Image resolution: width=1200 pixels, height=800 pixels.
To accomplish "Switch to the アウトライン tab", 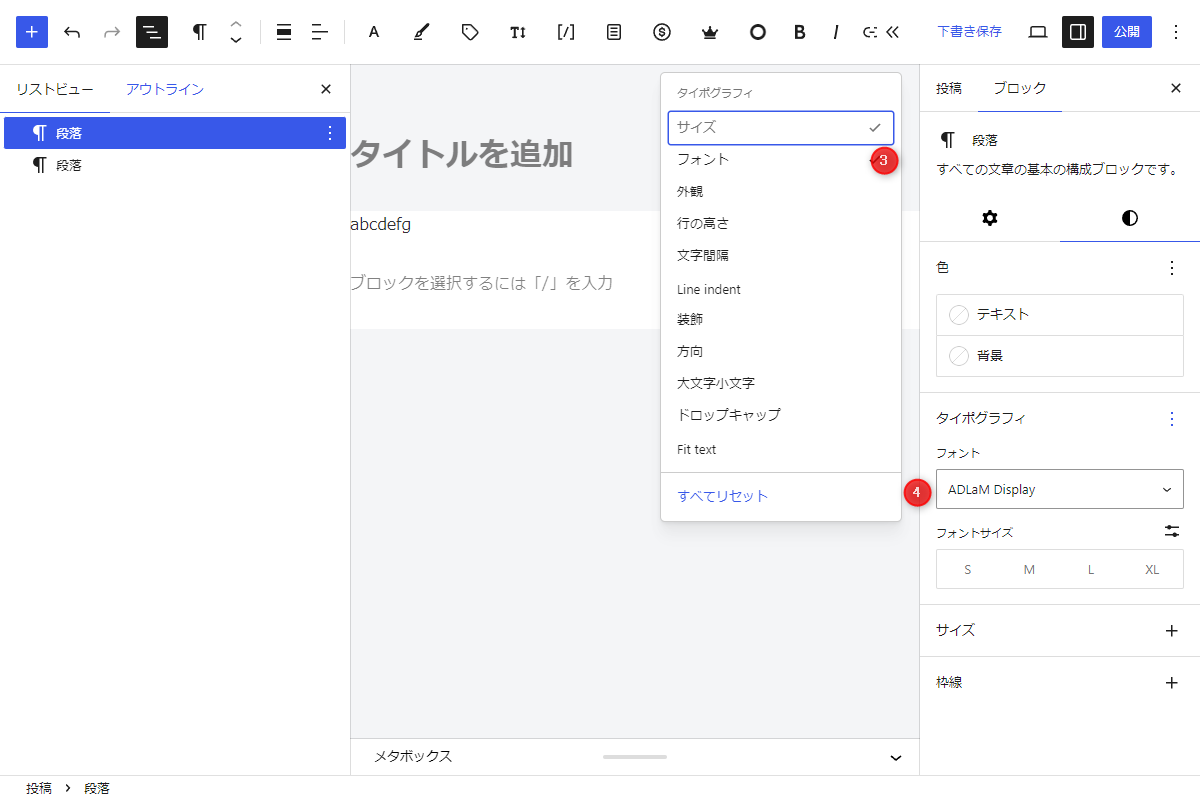I will coord(165,89).
